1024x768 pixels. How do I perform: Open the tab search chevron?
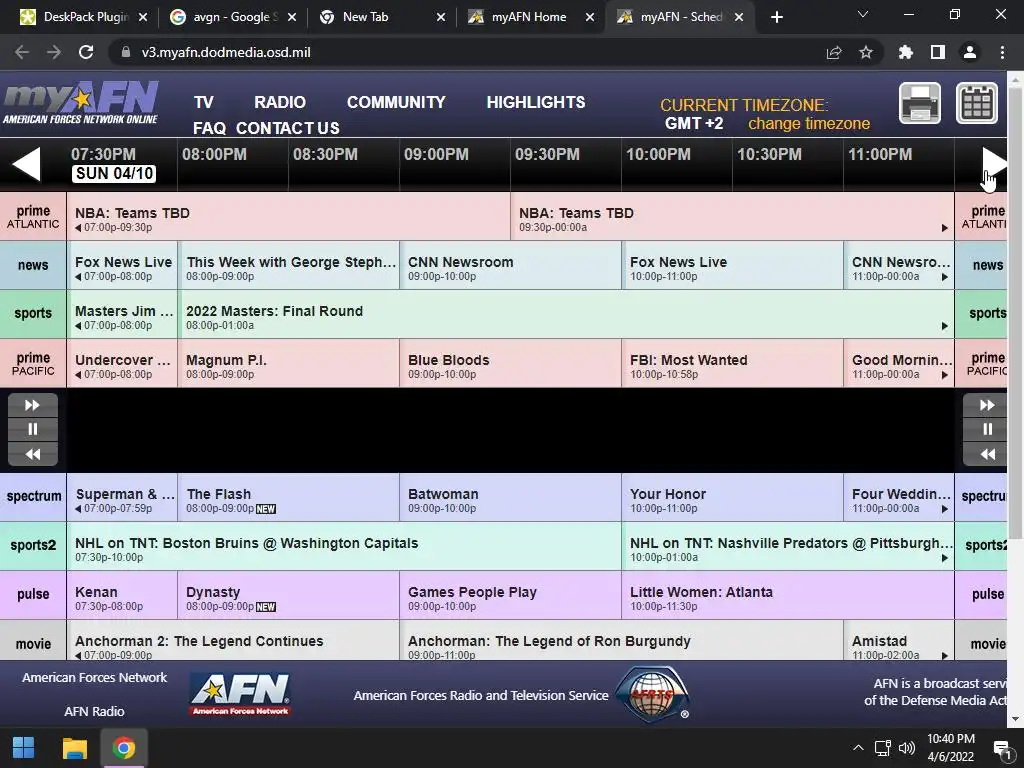click(863, 14)
